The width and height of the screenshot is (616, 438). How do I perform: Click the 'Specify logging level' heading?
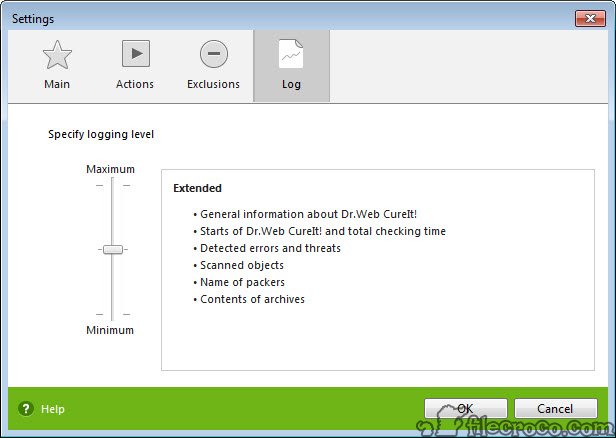101,134
